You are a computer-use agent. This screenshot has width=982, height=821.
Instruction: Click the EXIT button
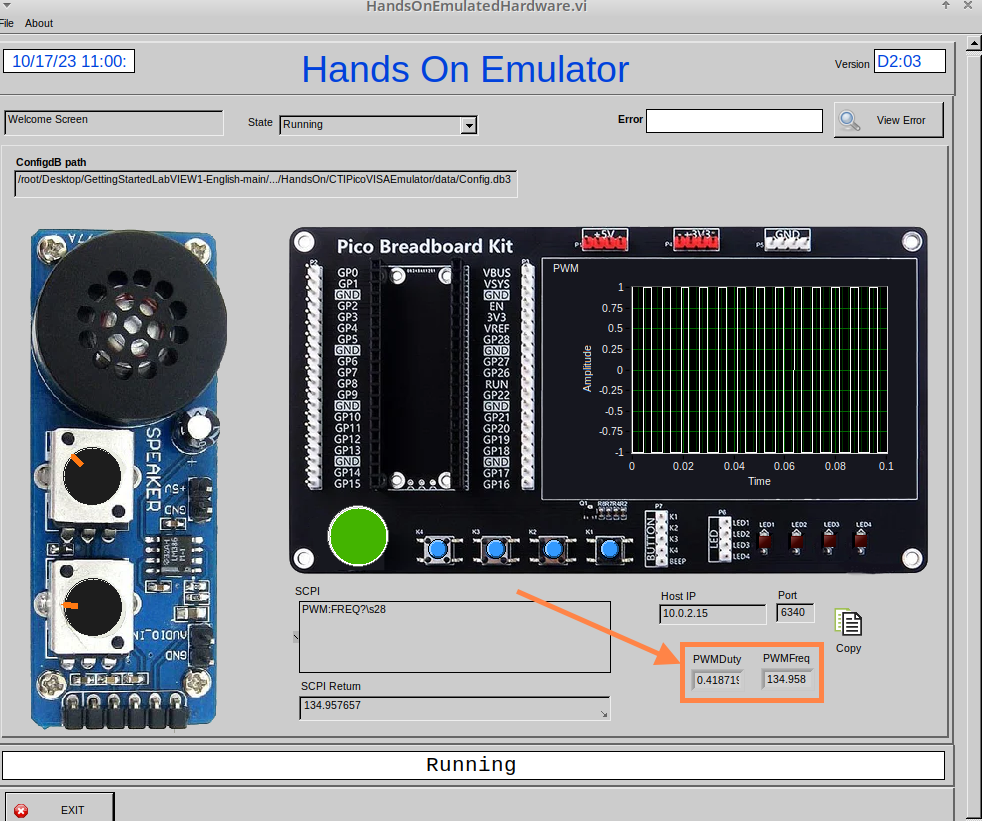[59, 808]
